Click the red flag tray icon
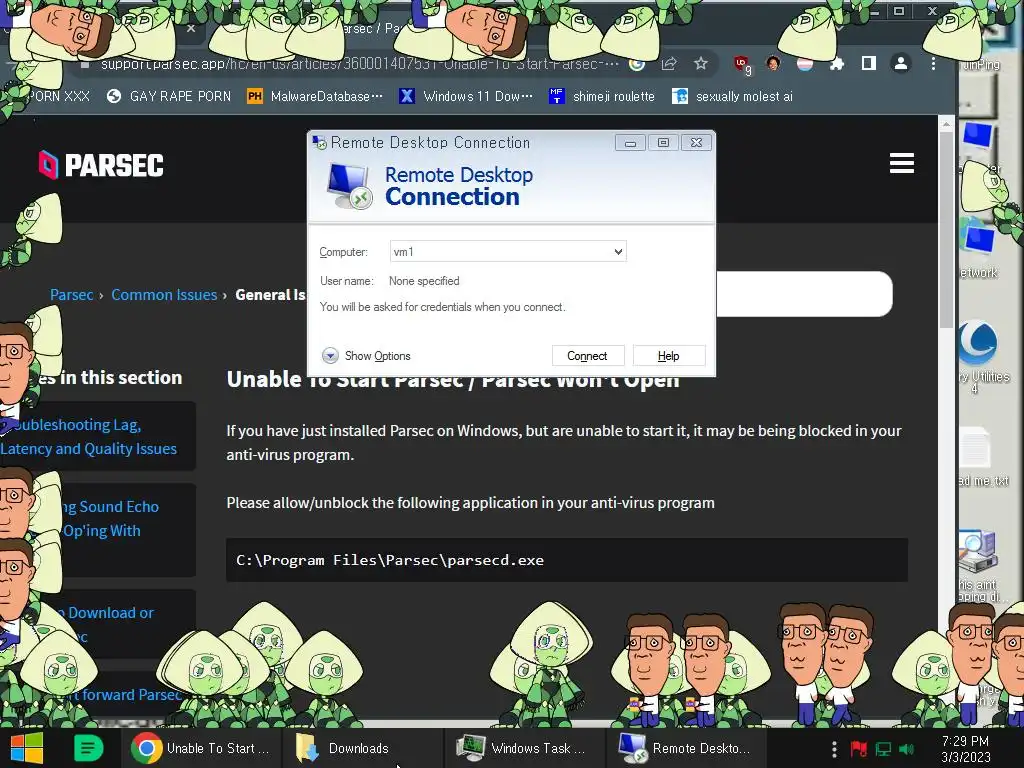The height and width of the screenshot is (768, 1024). point(858,749)
